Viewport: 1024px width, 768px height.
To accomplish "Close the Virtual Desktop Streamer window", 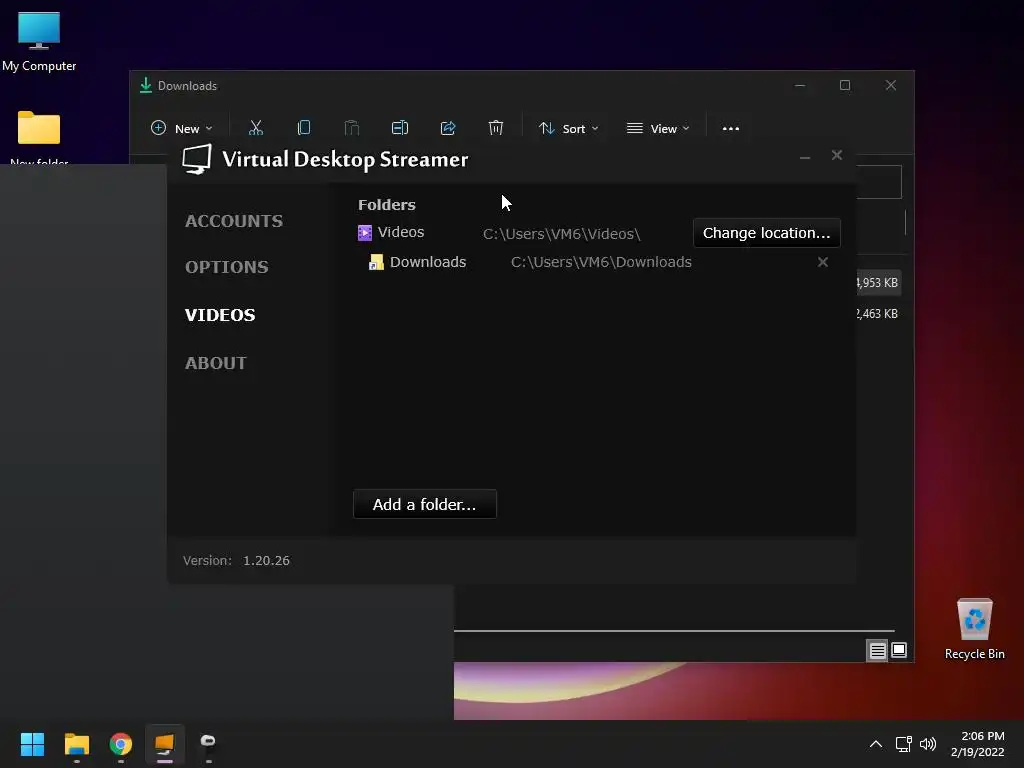I will click(837, 155).
